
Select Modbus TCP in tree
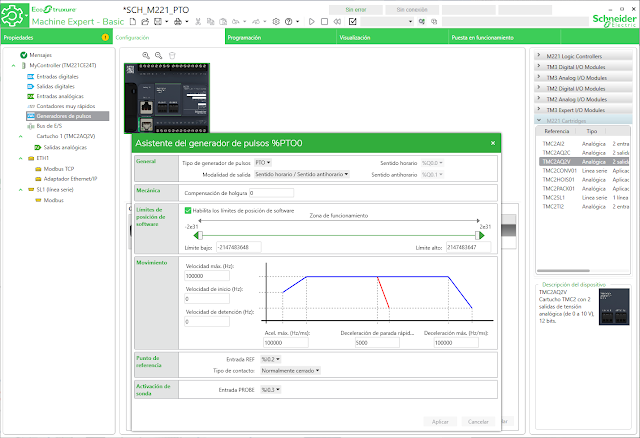coord(59,169)
